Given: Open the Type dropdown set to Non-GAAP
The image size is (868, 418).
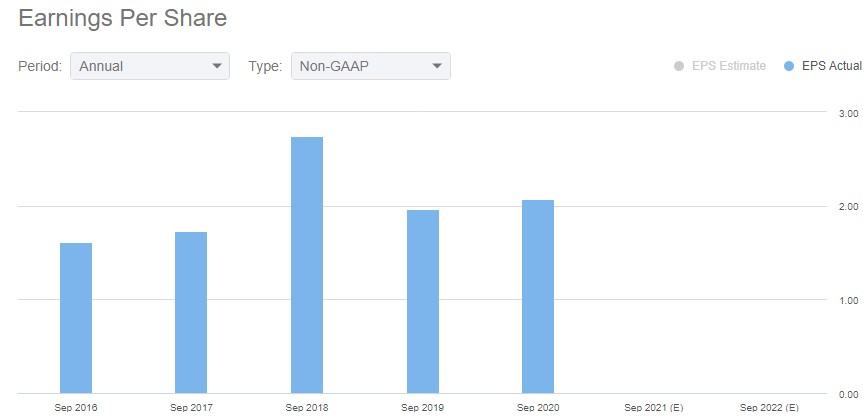Looking at the screenshot, I should click(370, 66).
